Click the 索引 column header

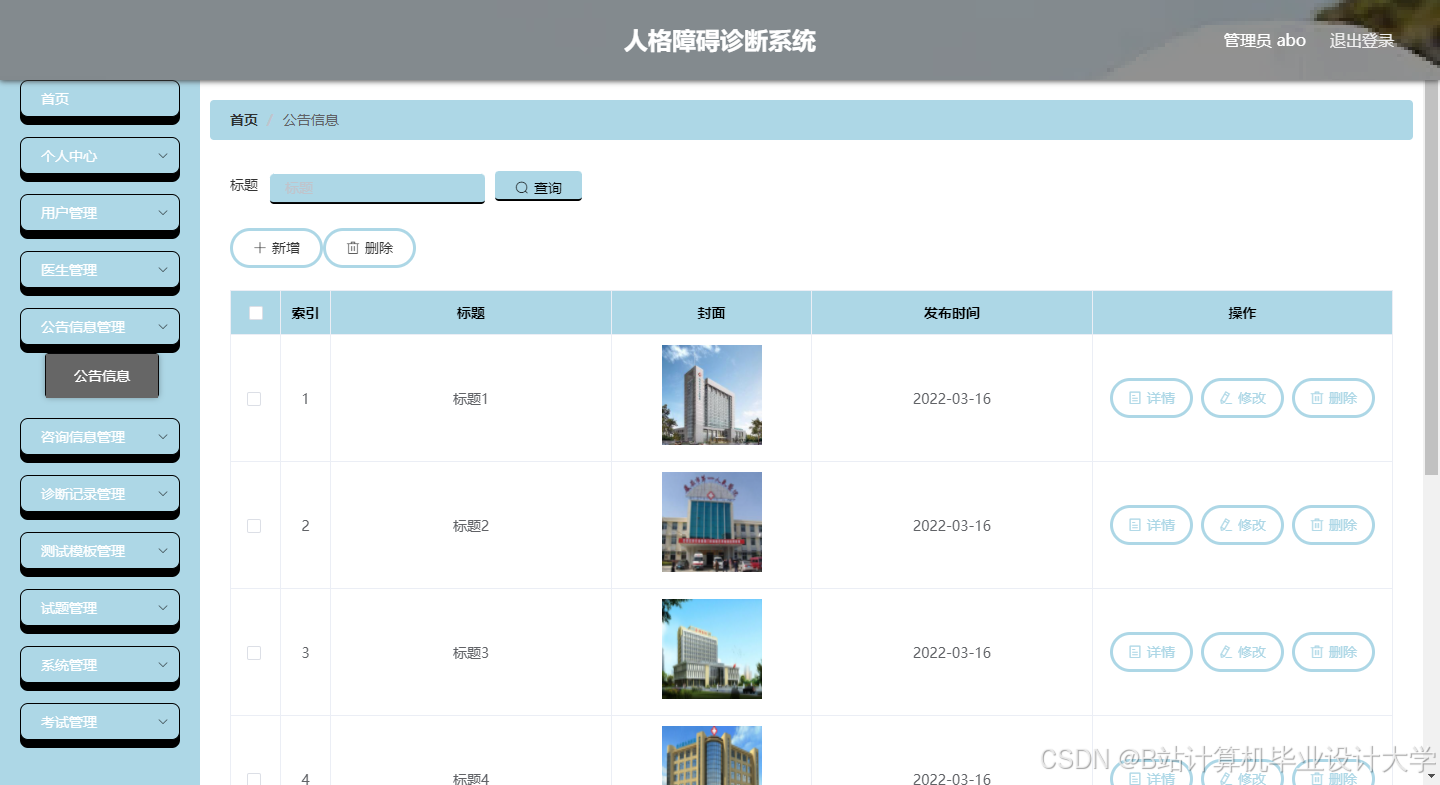(306, 313)
